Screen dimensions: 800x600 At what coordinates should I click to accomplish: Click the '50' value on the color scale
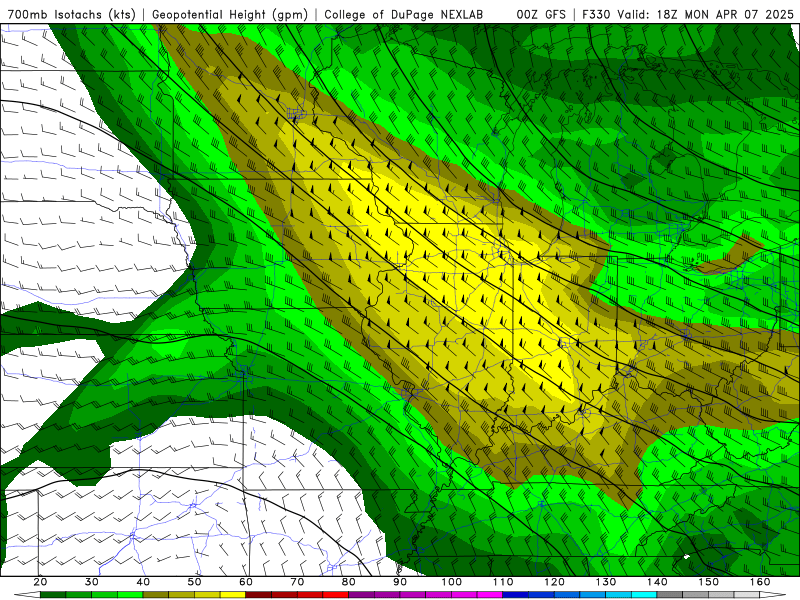(194, 582)
